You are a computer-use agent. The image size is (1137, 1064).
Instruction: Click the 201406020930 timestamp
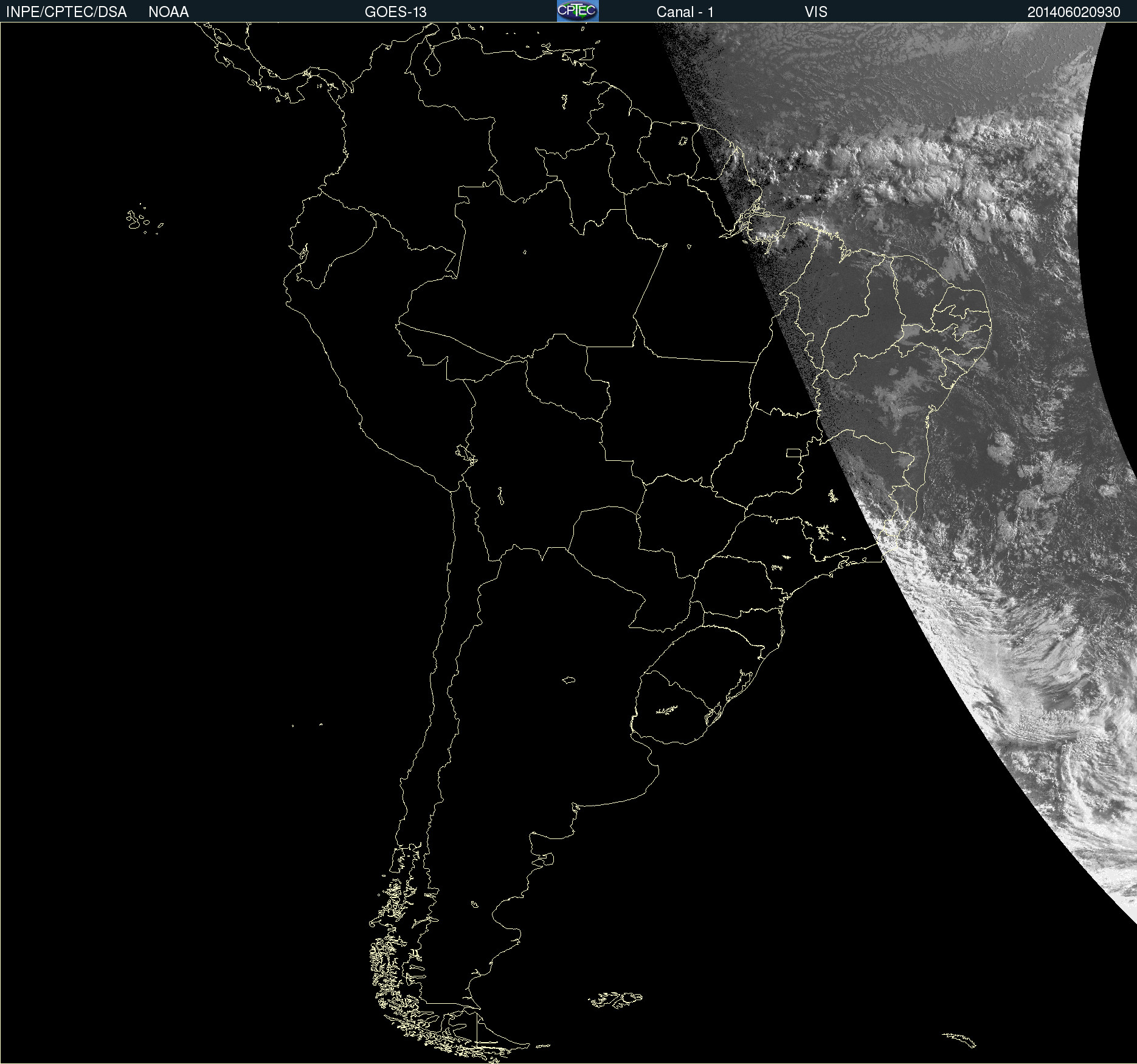coord(1074,12)
